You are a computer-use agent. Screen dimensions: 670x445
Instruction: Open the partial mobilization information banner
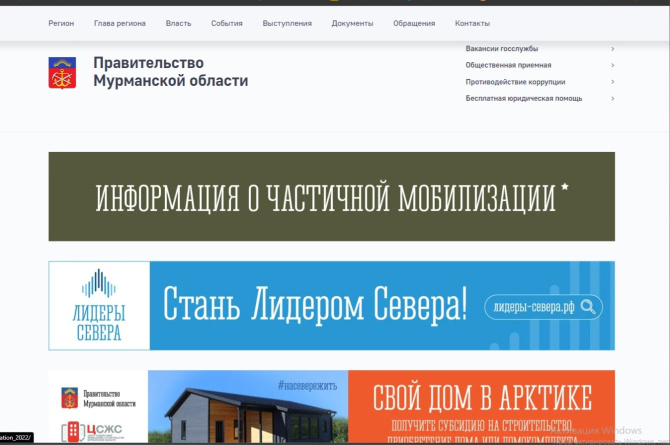[x=331, y=197]
